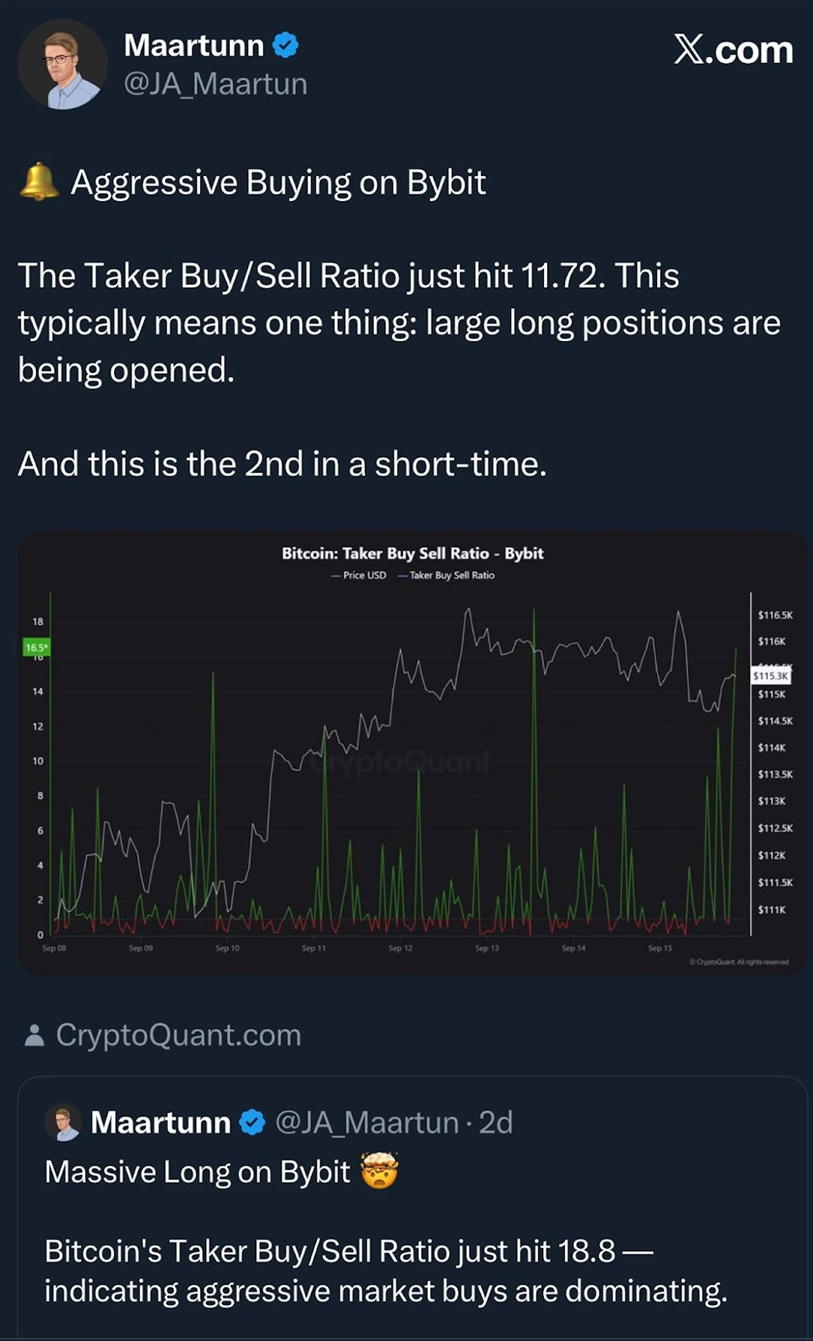Open the quoted post's 2d timestamp
The width and height of the screenshot is (813, 1341).
[496, 1123]
